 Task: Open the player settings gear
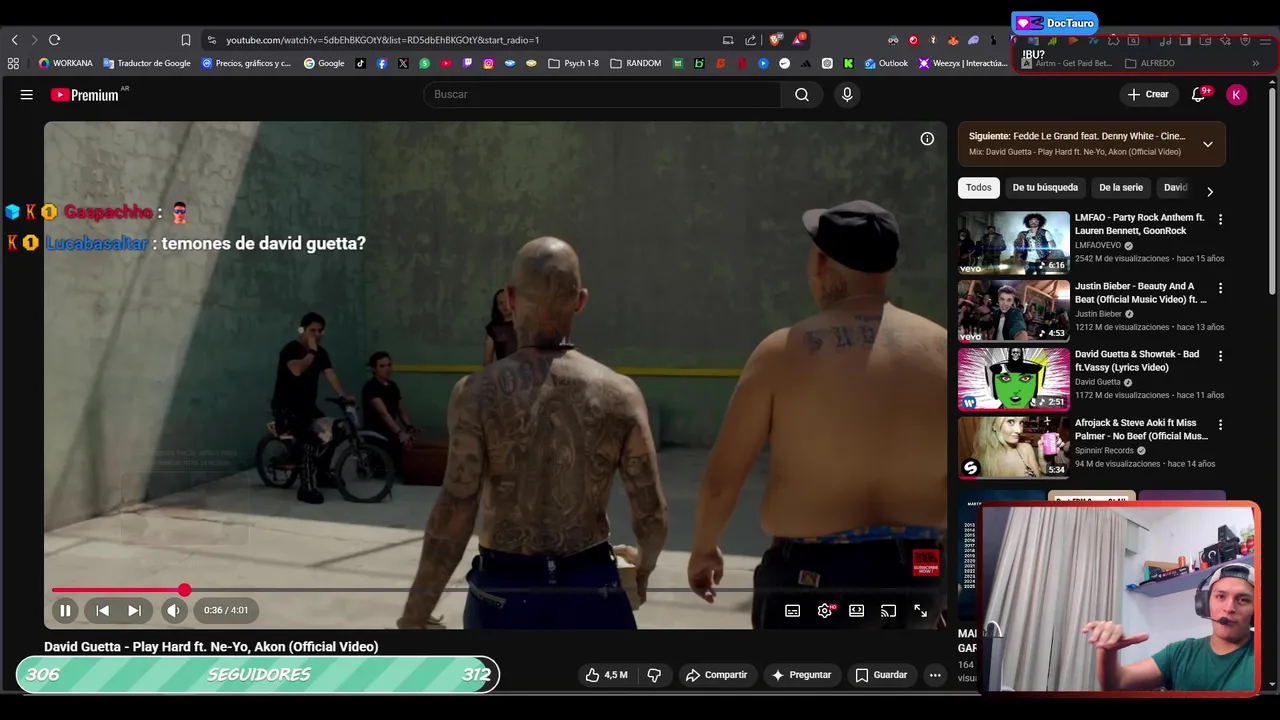tap(825, 611)
